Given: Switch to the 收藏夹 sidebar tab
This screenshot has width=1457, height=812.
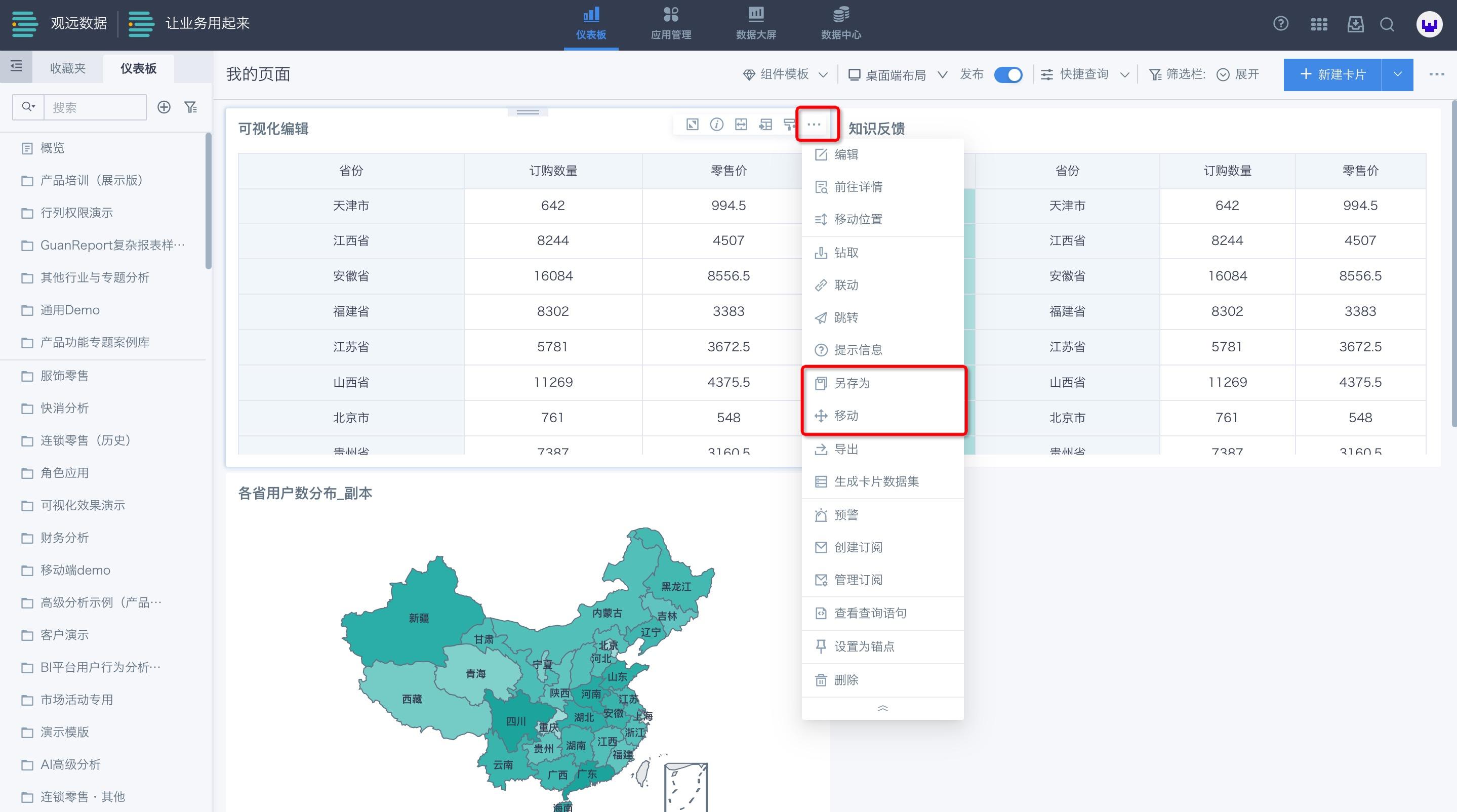Looking at the screenshot, I should [x=68, y=68].
